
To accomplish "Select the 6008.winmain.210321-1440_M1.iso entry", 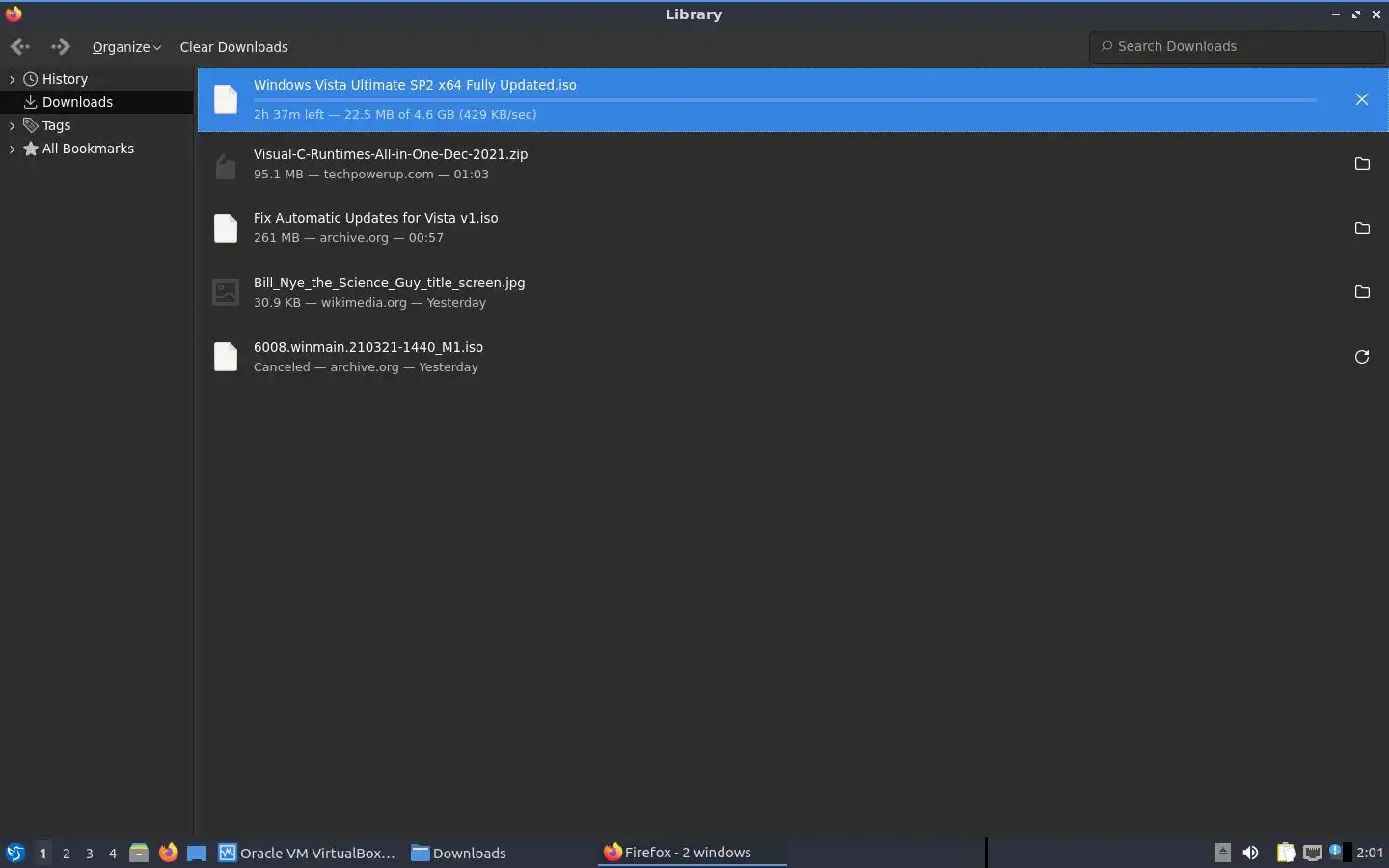I will [x=793, y=357].
